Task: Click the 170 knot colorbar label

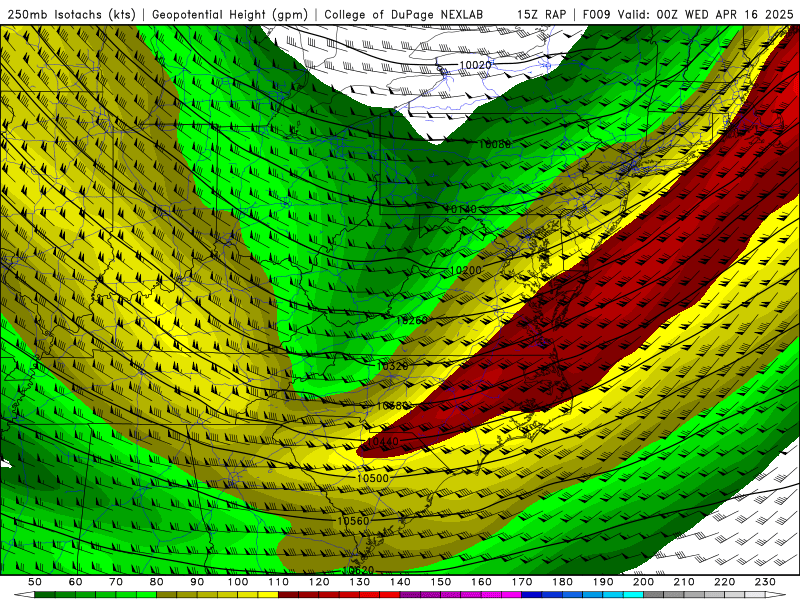Action: [x=522, y=582]
